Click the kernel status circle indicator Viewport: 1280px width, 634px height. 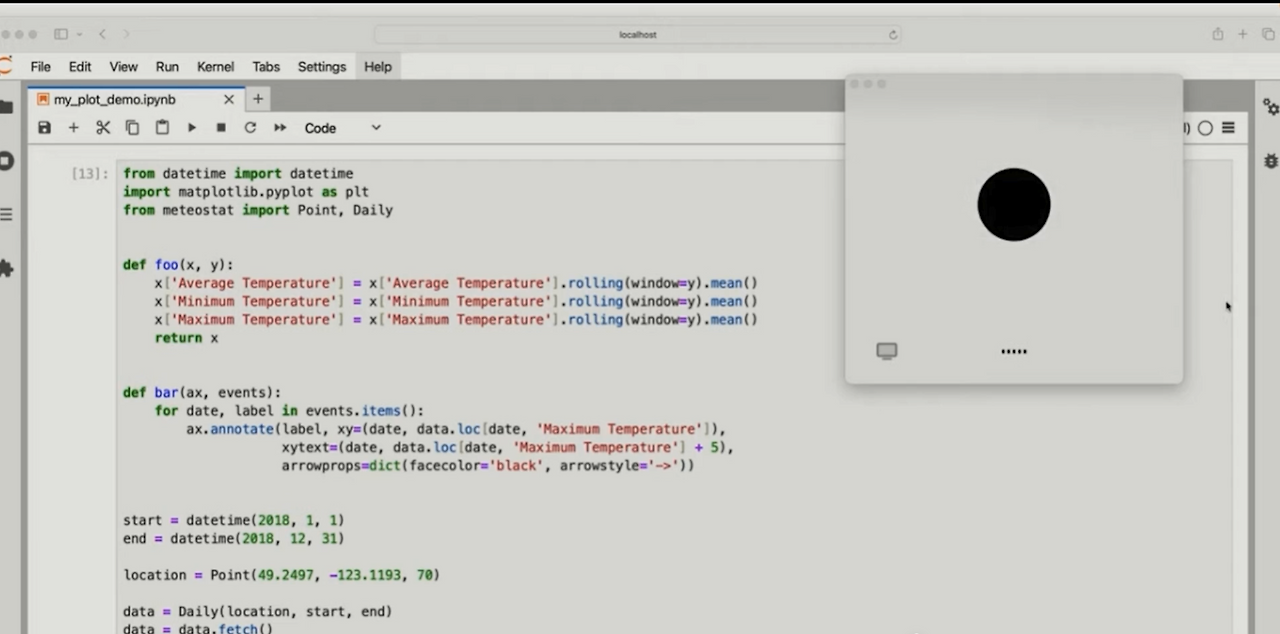(1205, 128)
